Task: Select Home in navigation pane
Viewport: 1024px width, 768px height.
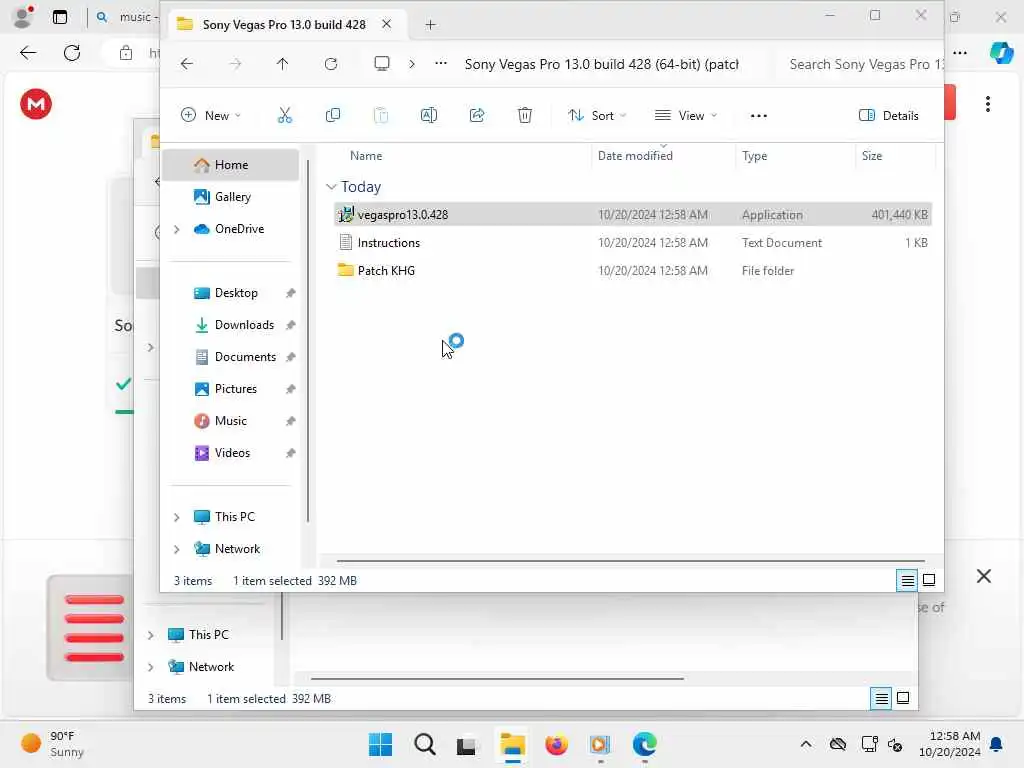Action: [231, 165]
